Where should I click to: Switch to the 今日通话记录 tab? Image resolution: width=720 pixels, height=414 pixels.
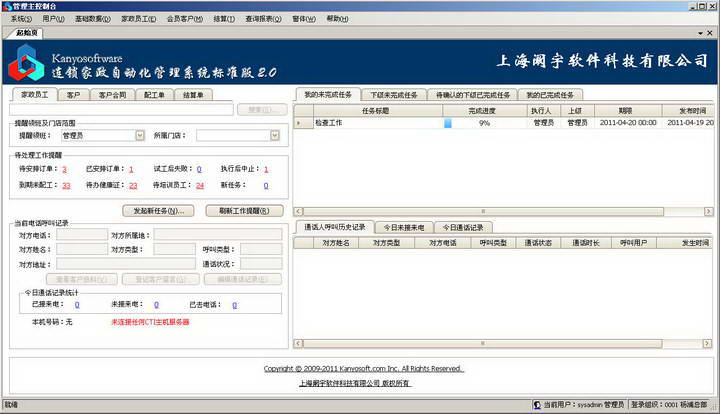click(x=463, y=228)
